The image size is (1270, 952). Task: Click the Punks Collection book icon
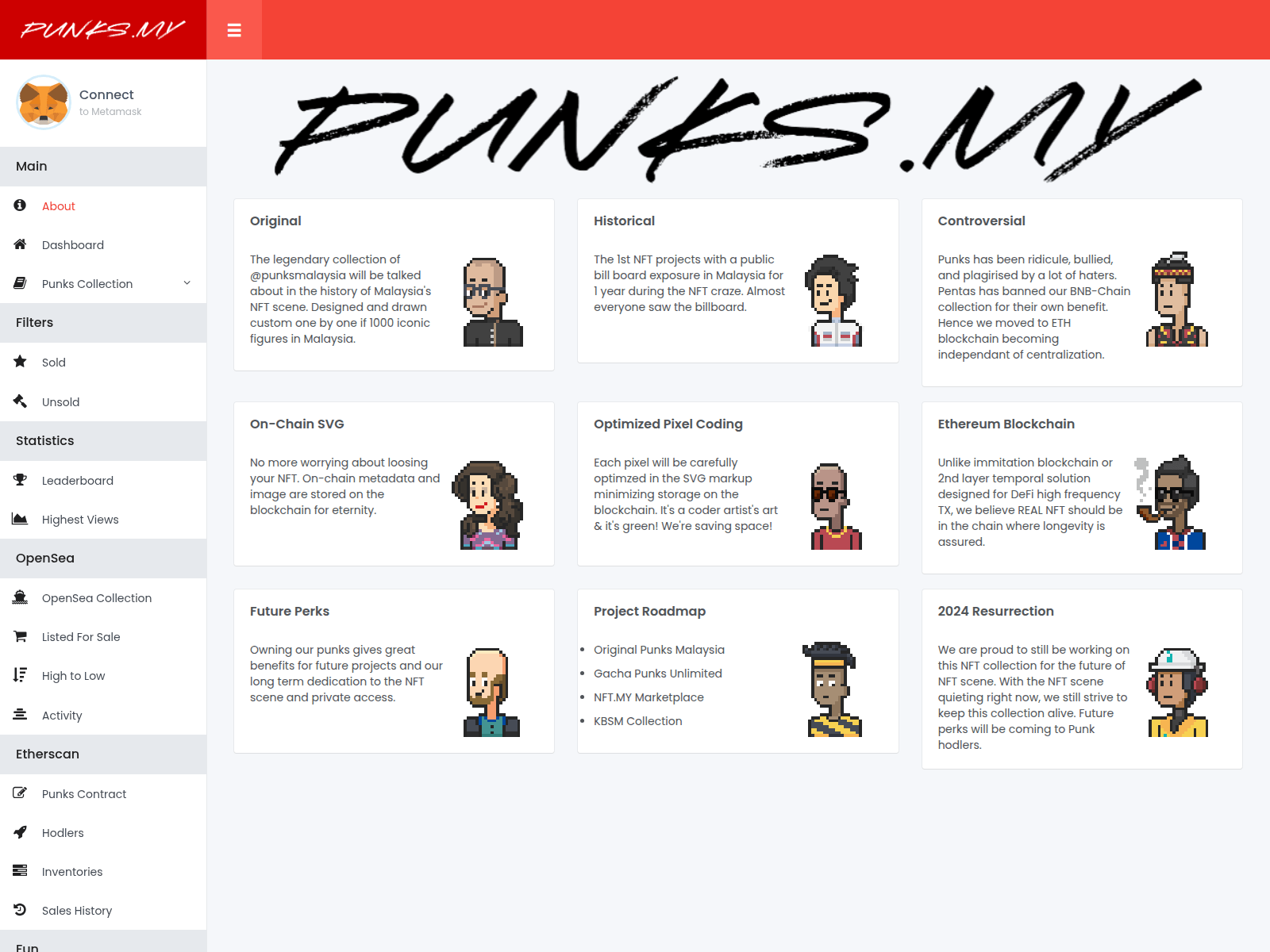coord(20,283)
